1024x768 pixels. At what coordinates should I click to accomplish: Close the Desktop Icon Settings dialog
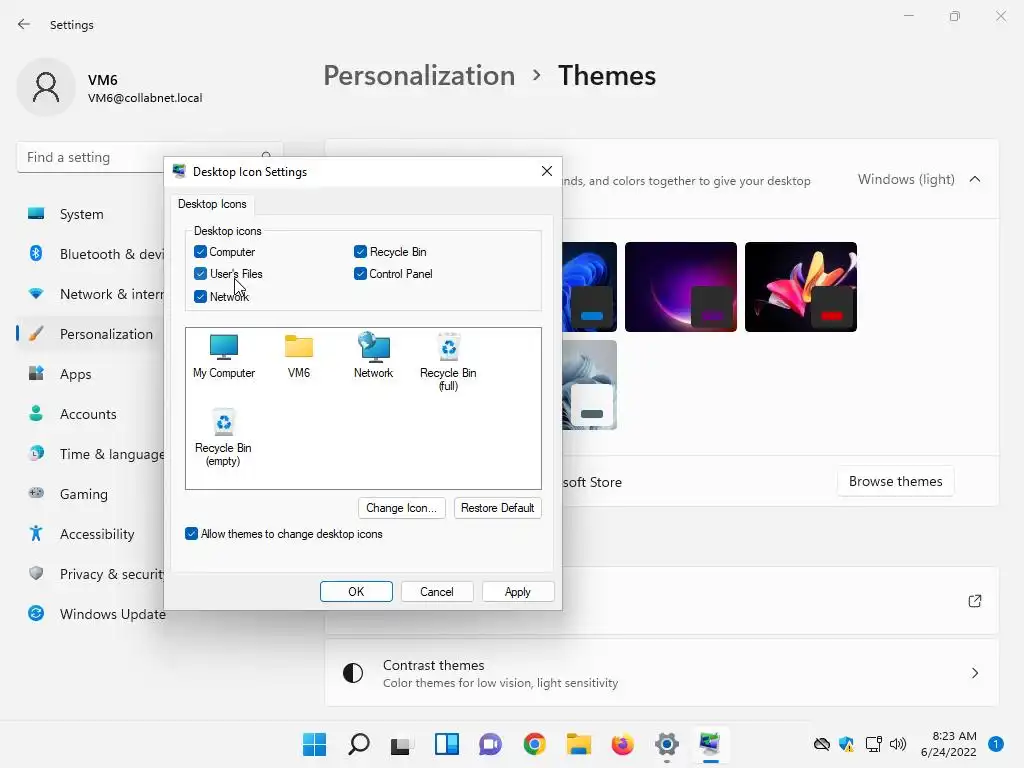pos(547,171)
